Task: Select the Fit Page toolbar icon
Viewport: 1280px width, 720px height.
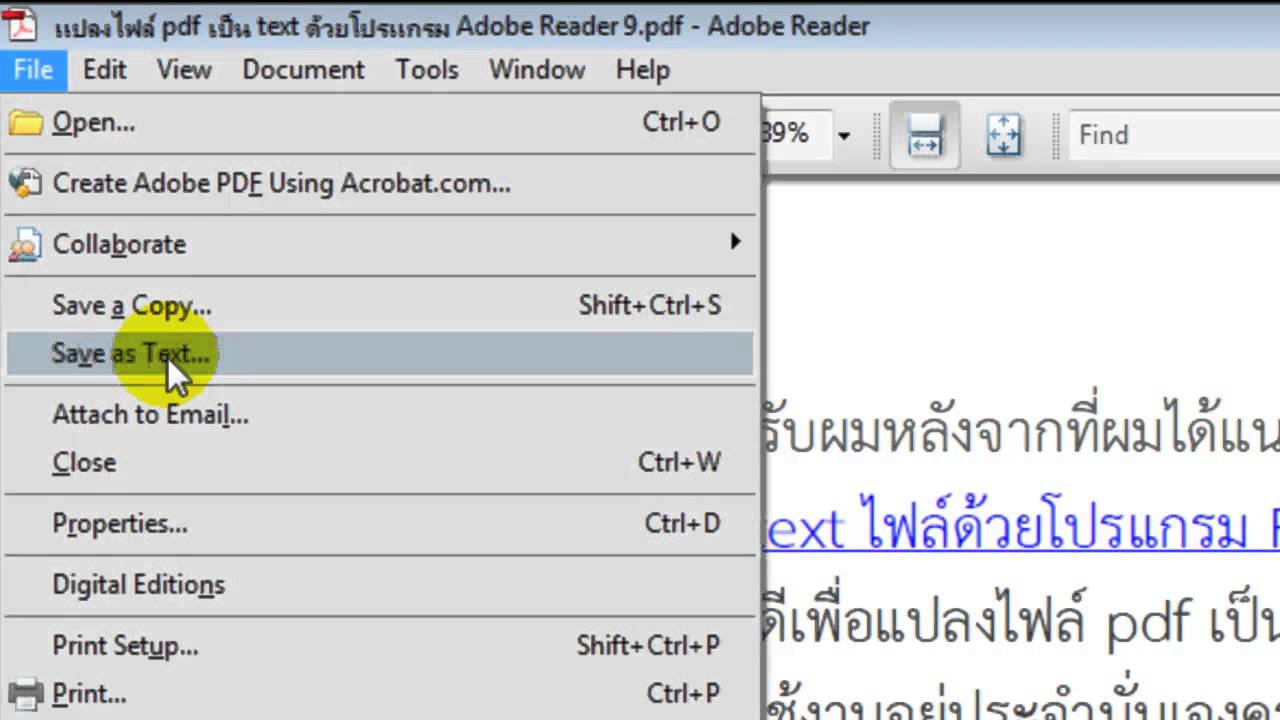Action: [x=1003, y=135]
